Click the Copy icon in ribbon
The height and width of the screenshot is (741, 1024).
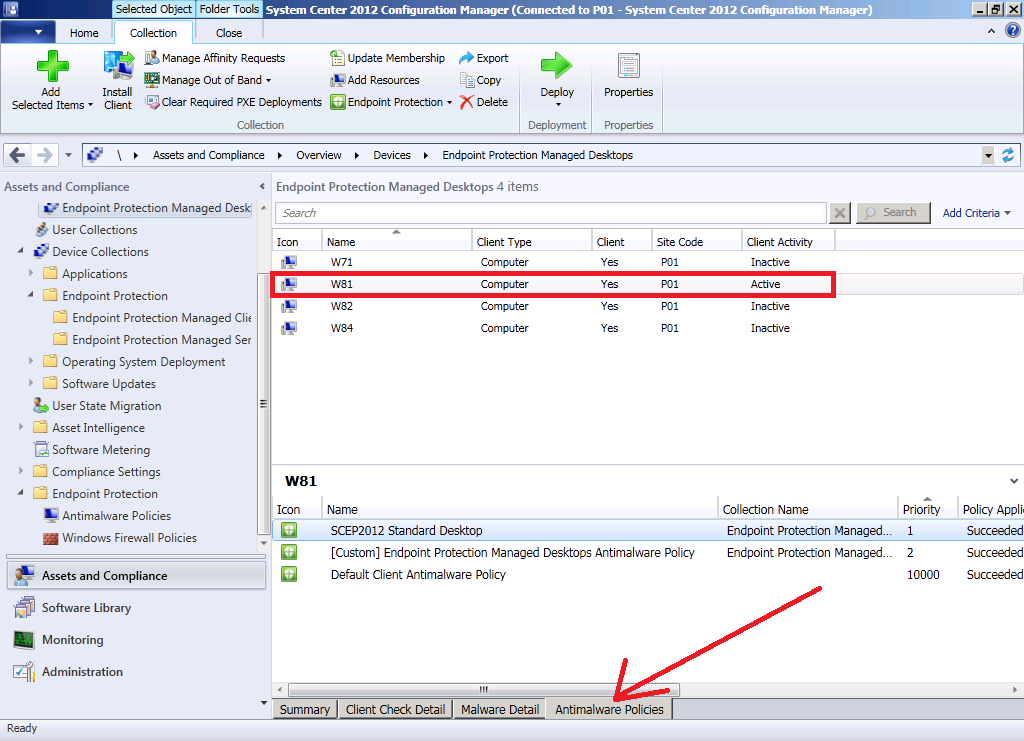(x=466, y=80)
